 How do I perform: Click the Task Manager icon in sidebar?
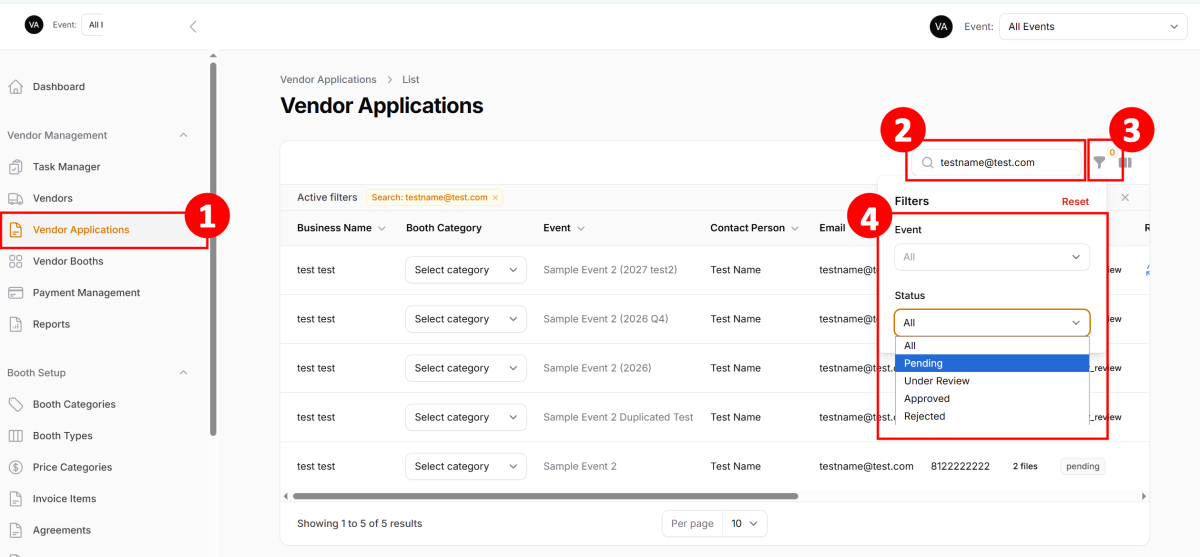(x=15, y=167)
